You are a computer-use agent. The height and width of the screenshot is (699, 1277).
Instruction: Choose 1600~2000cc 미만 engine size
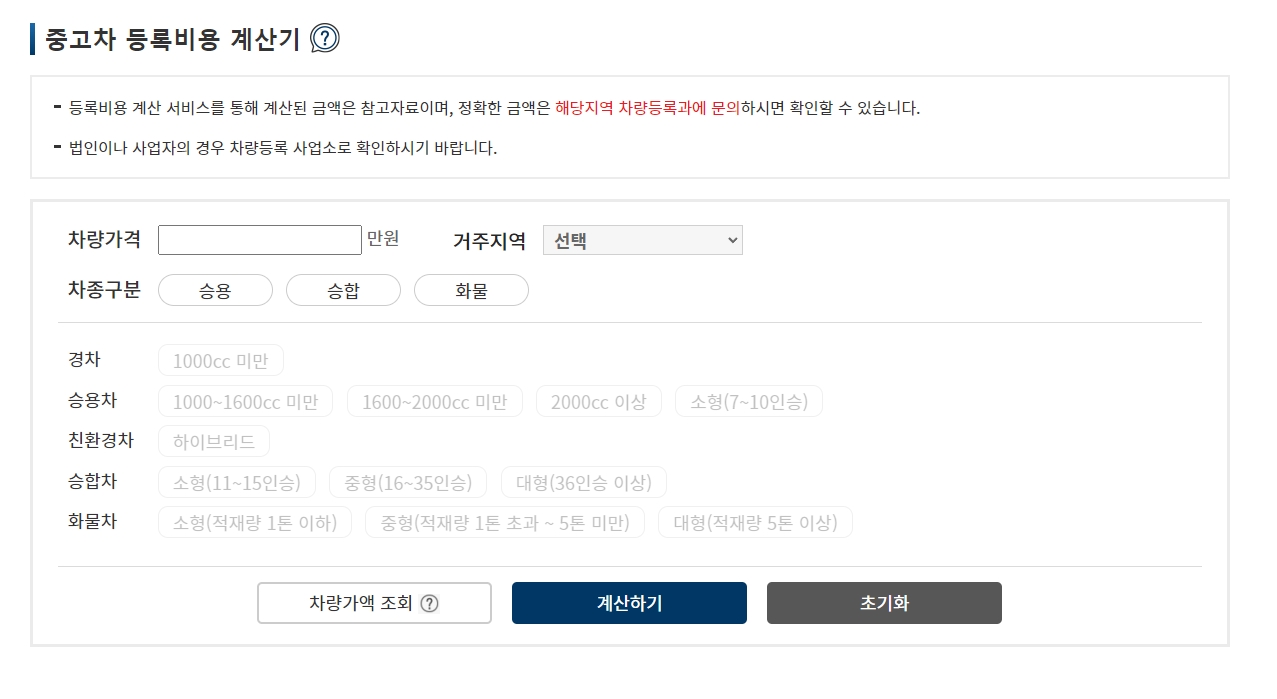click(435, 401)
